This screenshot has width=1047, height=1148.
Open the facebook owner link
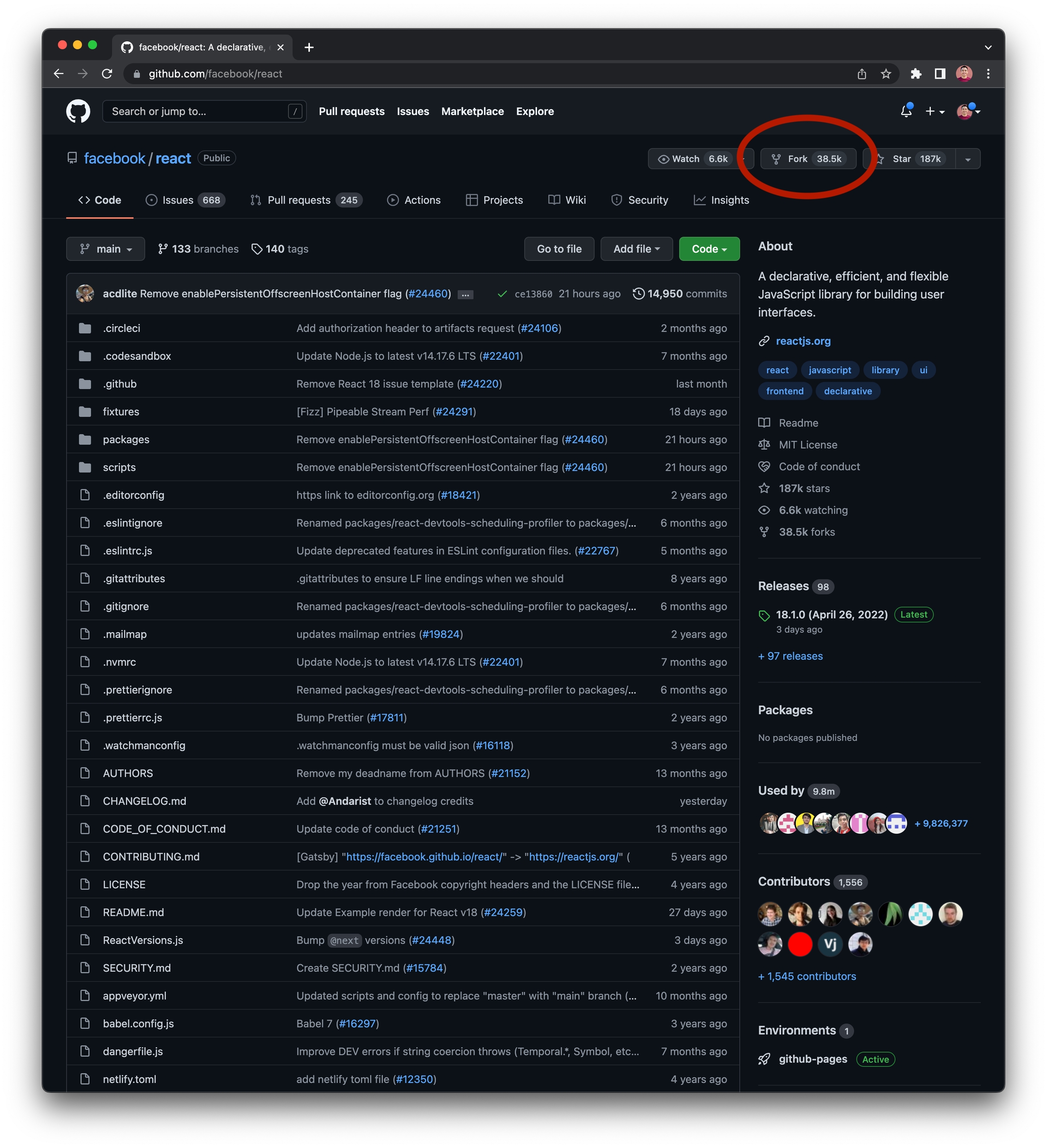(x=115, y=158)
